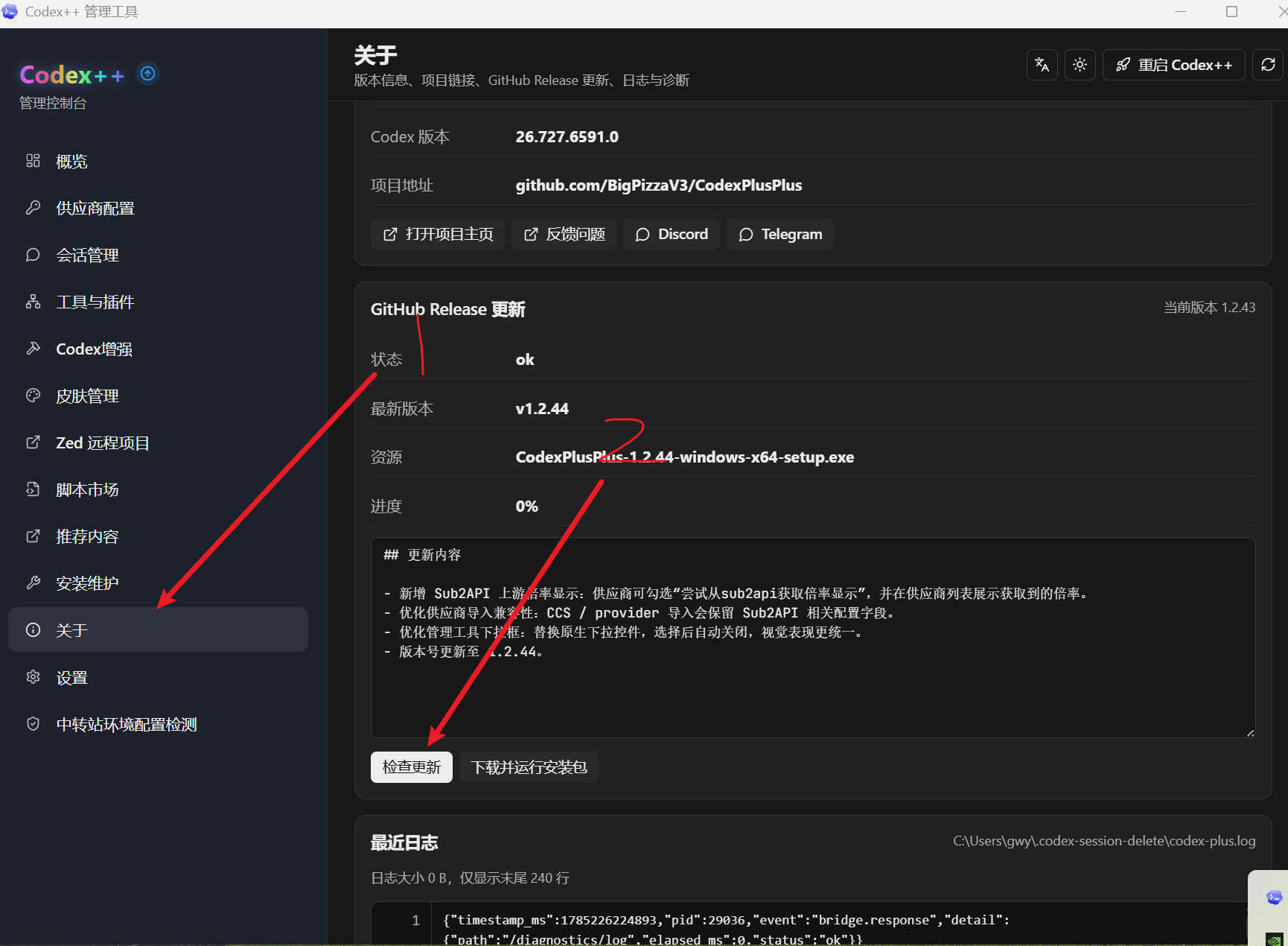The width and height of the screenshot is (1288, 946).
Task: Click the shield check icon for 中转站环境配置检测
Action: coord(33,724)
